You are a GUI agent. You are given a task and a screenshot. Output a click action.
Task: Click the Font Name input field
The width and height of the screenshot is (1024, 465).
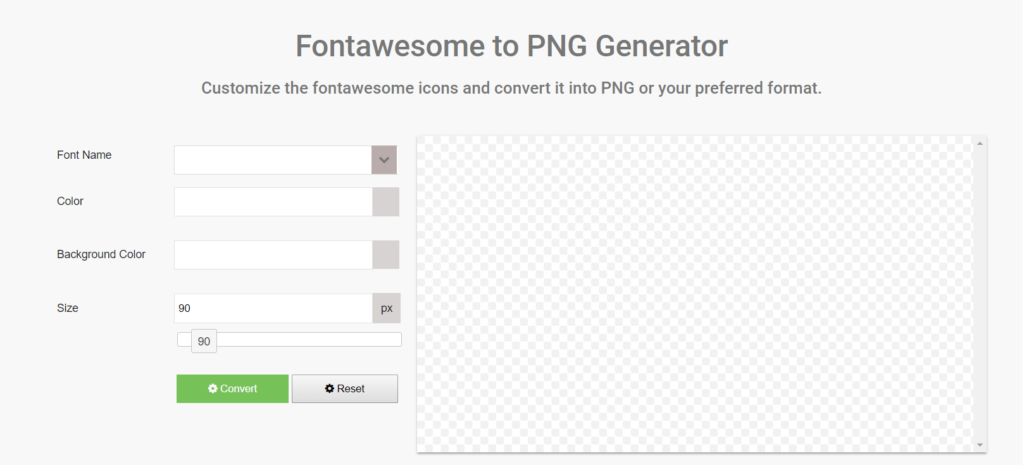coord(273,160)
